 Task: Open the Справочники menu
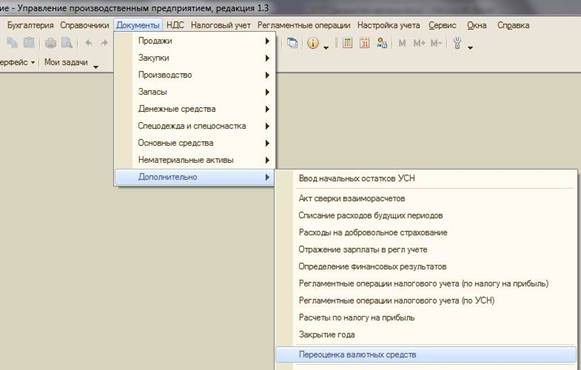(x=84, y=26)
